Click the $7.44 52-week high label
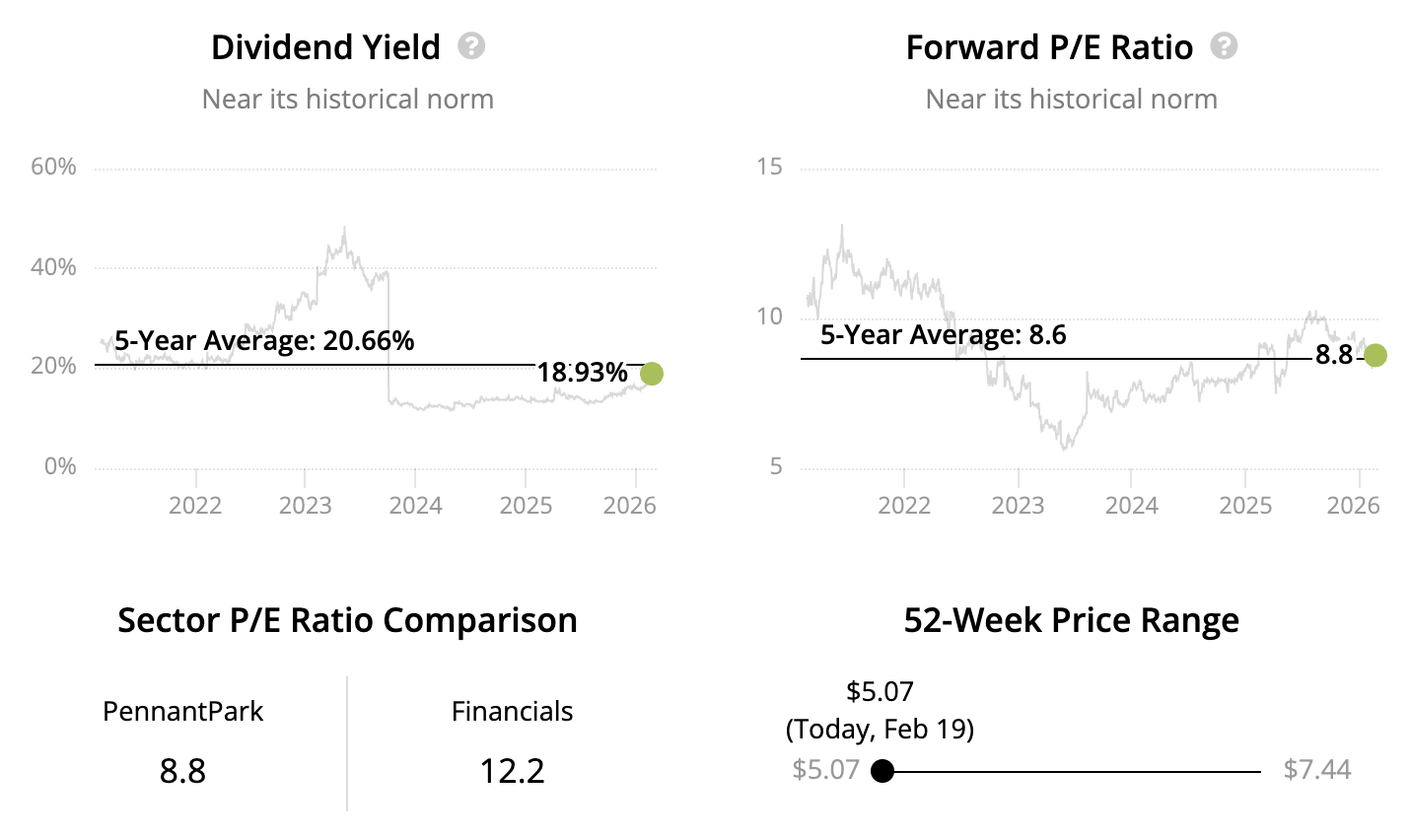Screen dimensions: 1410x840 click(x=1316, y=770)
